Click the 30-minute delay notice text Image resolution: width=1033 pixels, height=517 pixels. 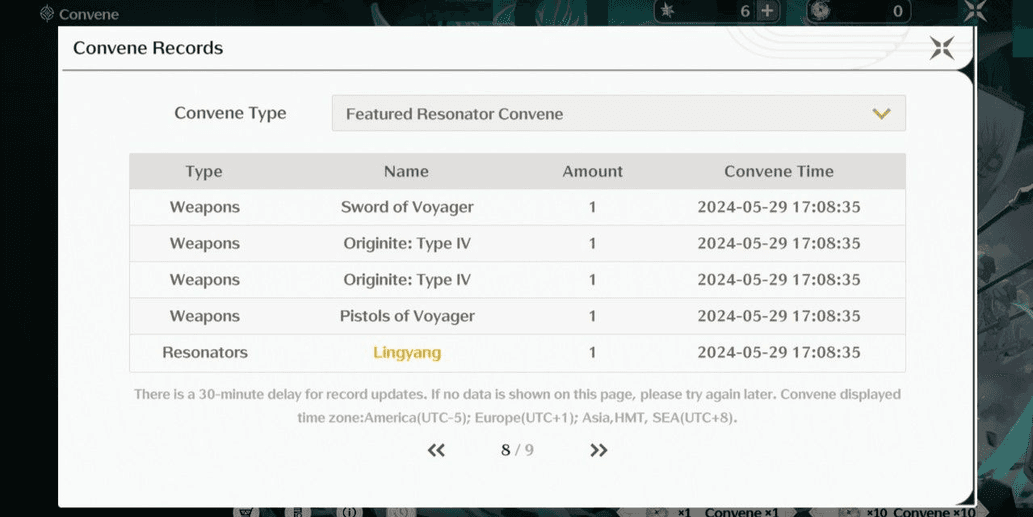click(517, 406)
